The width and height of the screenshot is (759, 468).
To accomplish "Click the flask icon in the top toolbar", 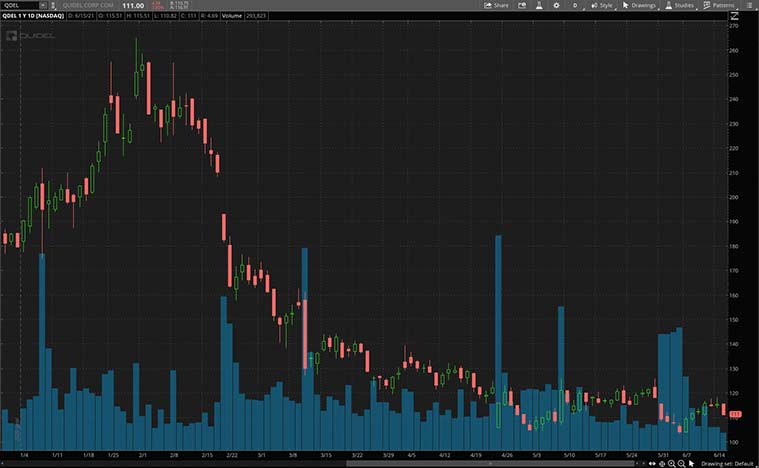I will click(537, 5).
